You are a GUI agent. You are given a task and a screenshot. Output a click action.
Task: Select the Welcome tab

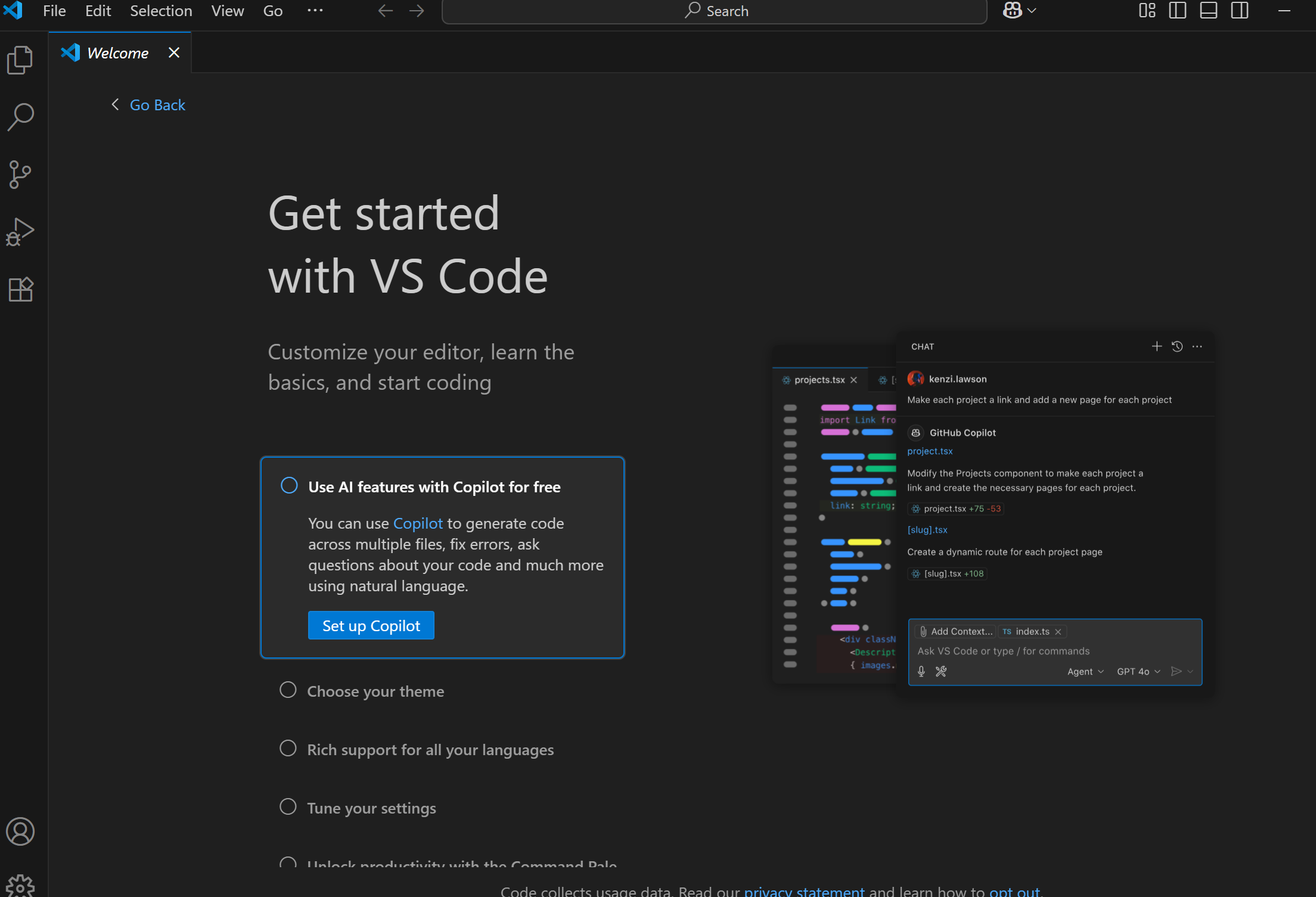(118, 52)
